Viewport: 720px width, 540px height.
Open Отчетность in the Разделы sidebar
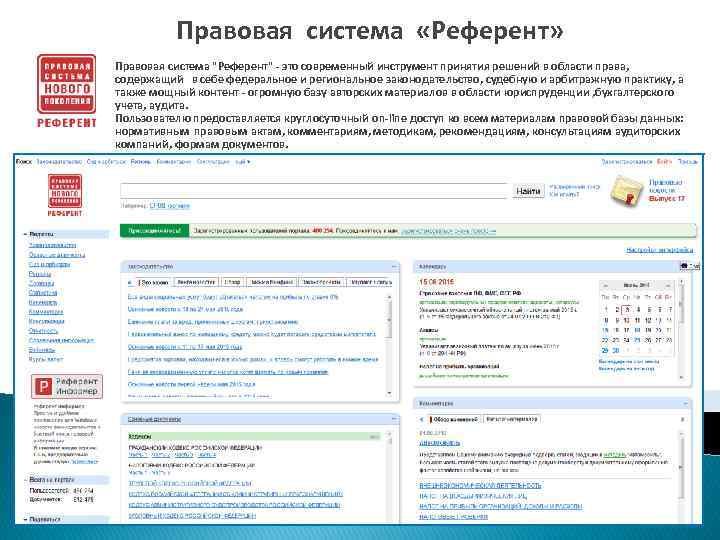pos(43,331)
